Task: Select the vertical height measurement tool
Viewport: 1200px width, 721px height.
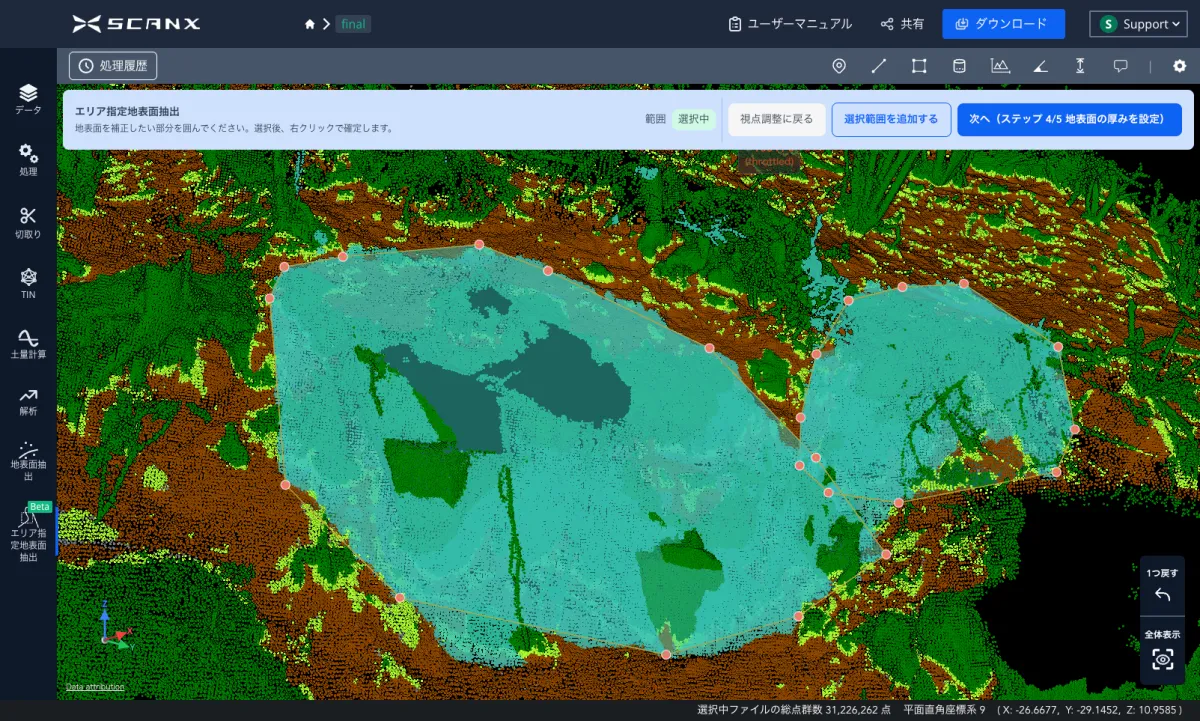Action: tap(1080, 66)
